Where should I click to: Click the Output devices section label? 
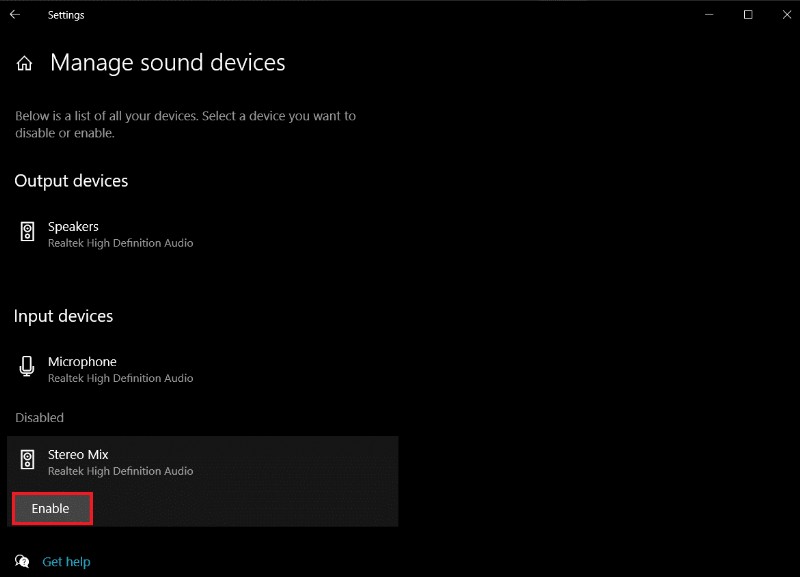(71, 181)
